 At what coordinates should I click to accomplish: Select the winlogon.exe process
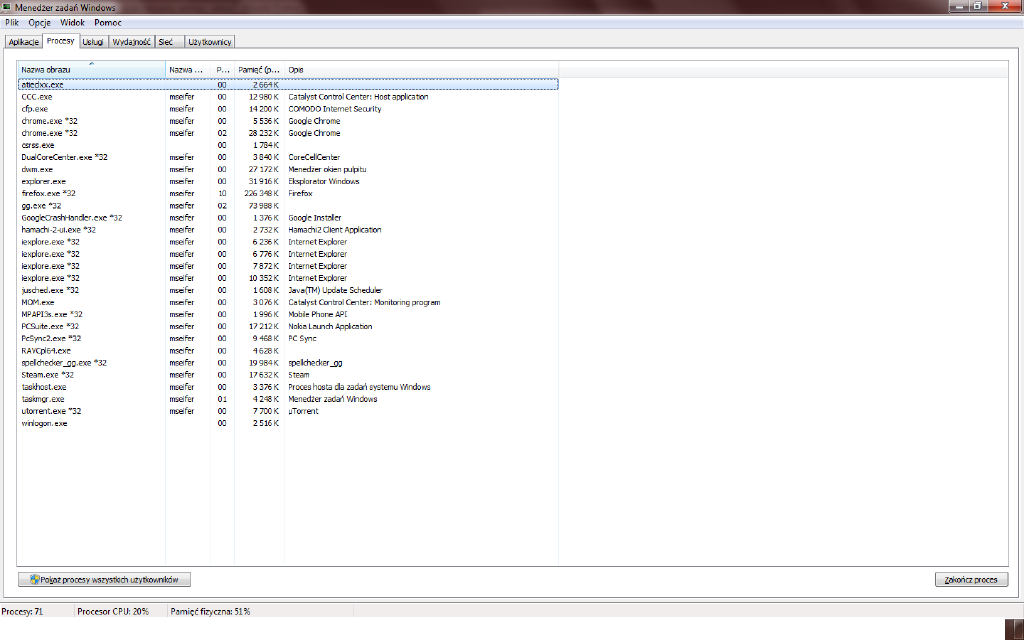(288, 423)
